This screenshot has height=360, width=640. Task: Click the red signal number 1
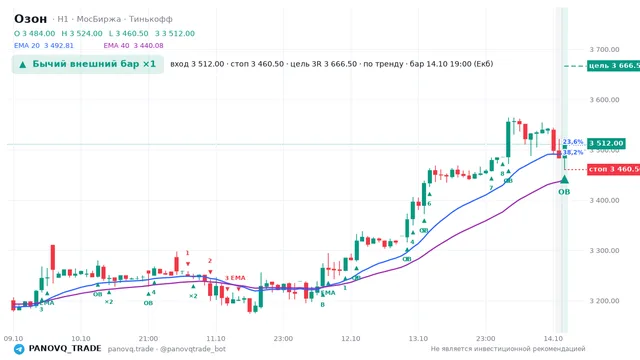tap(187, 253)
